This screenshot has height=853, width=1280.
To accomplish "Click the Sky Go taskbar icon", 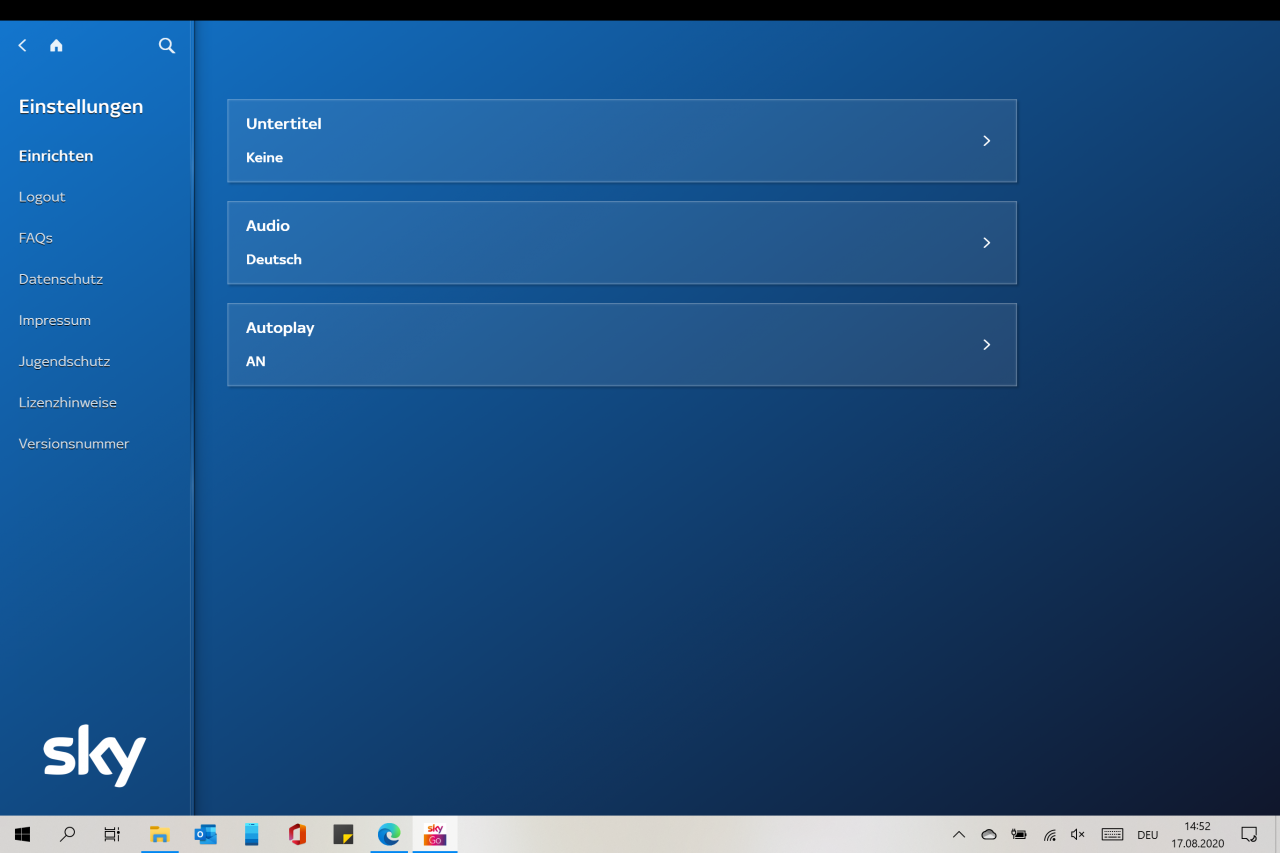I will click(x=435, y=834).
